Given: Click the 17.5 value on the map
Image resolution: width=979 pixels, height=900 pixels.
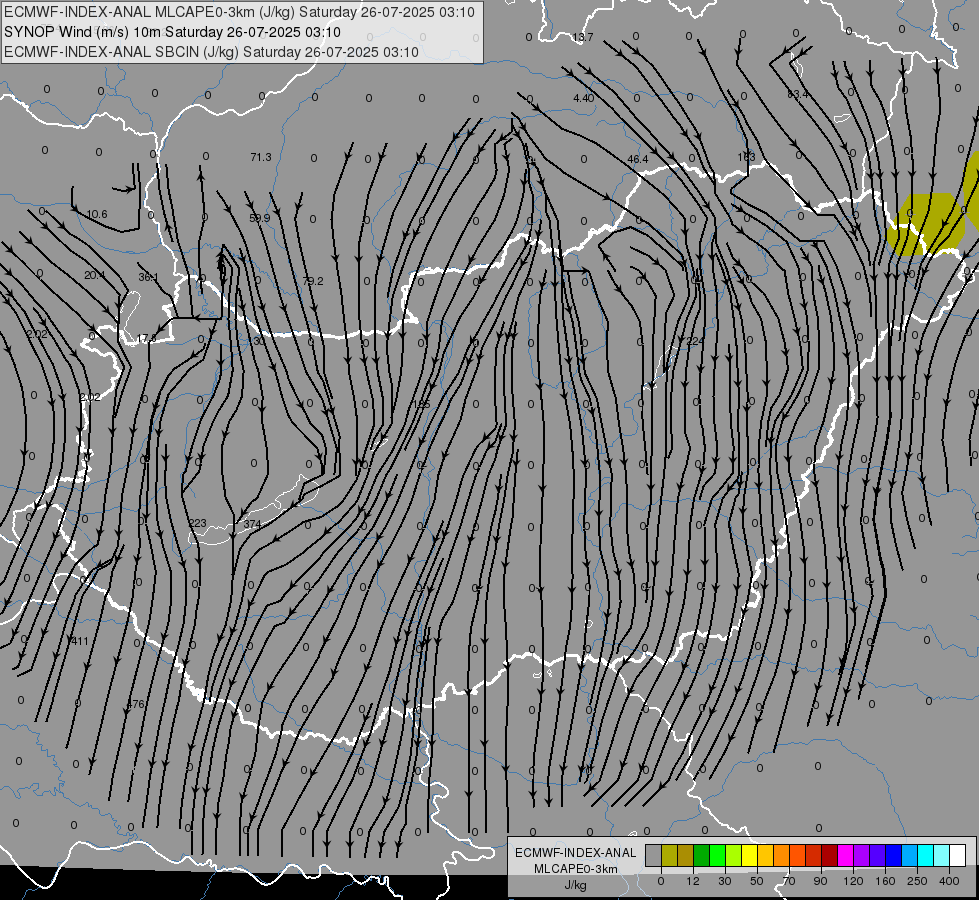Looking at the screenshot, I should point(146,338).
